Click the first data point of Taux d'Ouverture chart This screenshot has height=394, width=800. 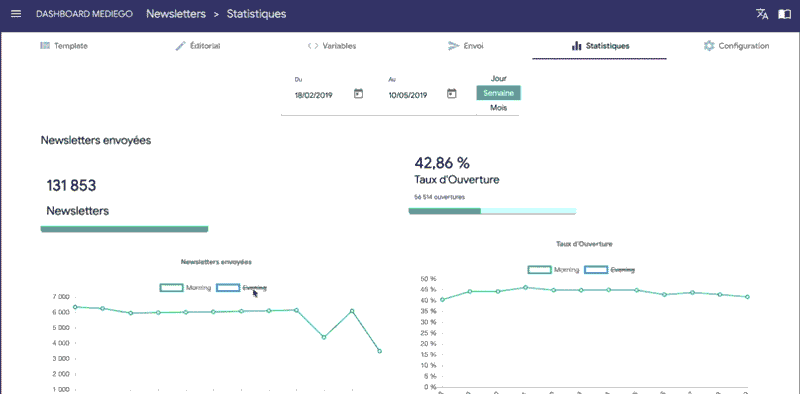click(x=442, y=300)
